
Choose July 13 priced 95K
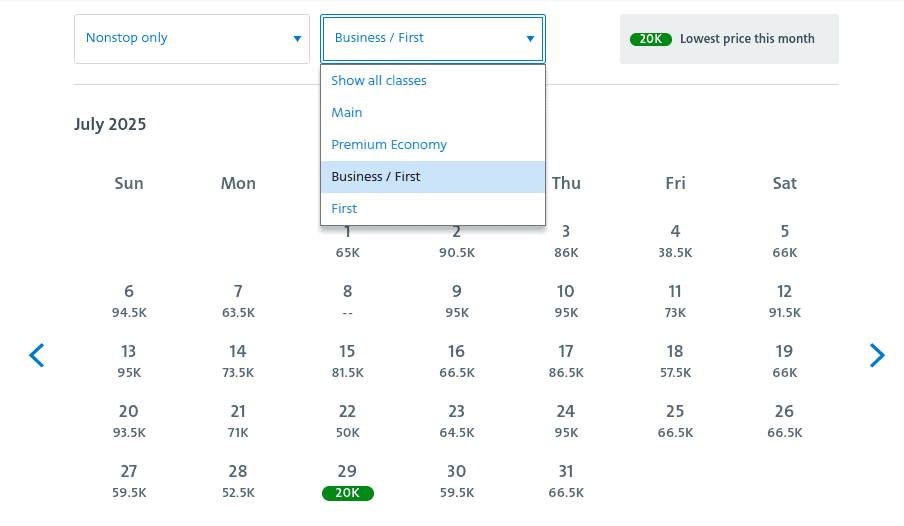(x=129, y=362)
